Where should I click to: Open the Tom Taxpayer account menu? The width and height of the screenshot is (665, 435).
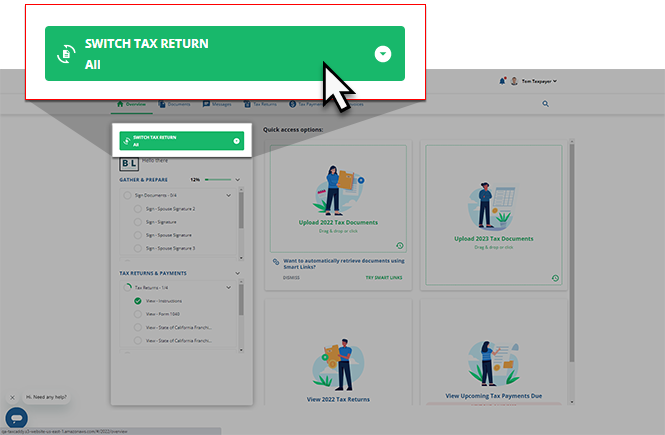click(x=539, y=81)
